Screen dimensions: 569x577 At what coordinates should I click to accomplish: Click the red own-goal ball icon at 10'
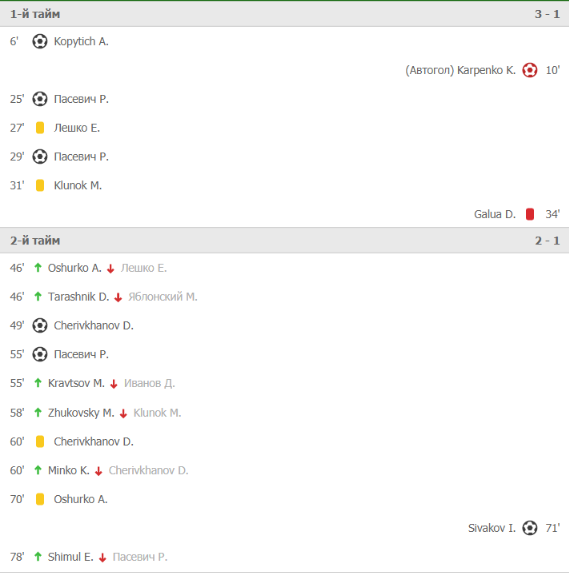pos(530,70)
